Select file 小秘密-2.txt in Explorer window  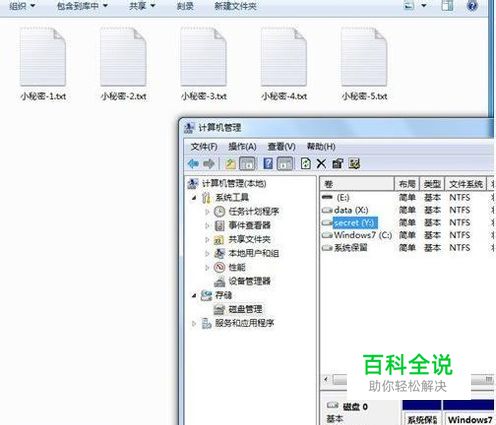tap(123, 63)
